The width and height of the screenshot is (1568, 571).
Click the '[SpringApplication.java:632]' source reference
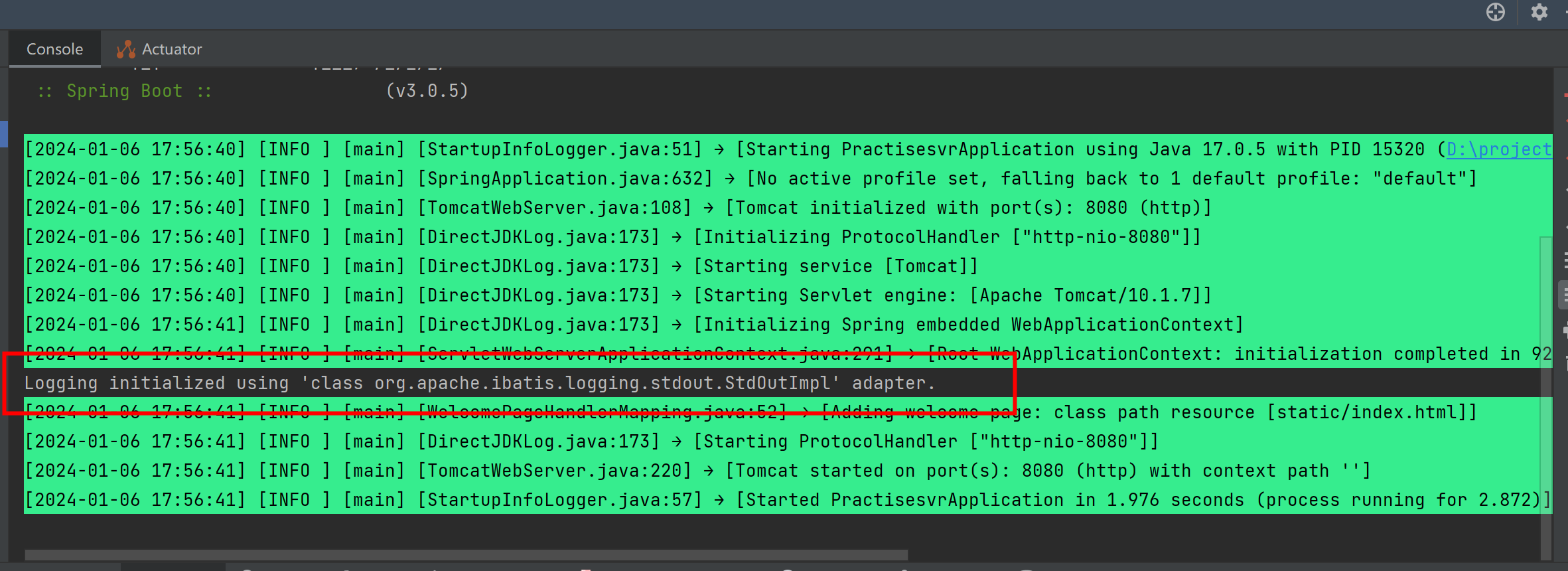point(565,179)
